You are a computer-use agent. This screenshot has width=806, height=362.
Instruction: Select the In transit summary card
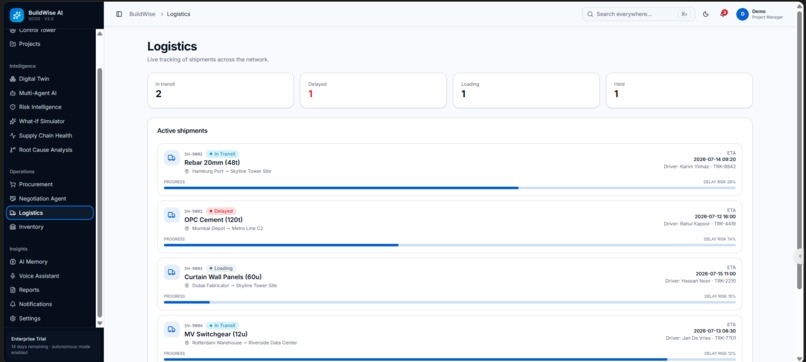click(221, 90)
